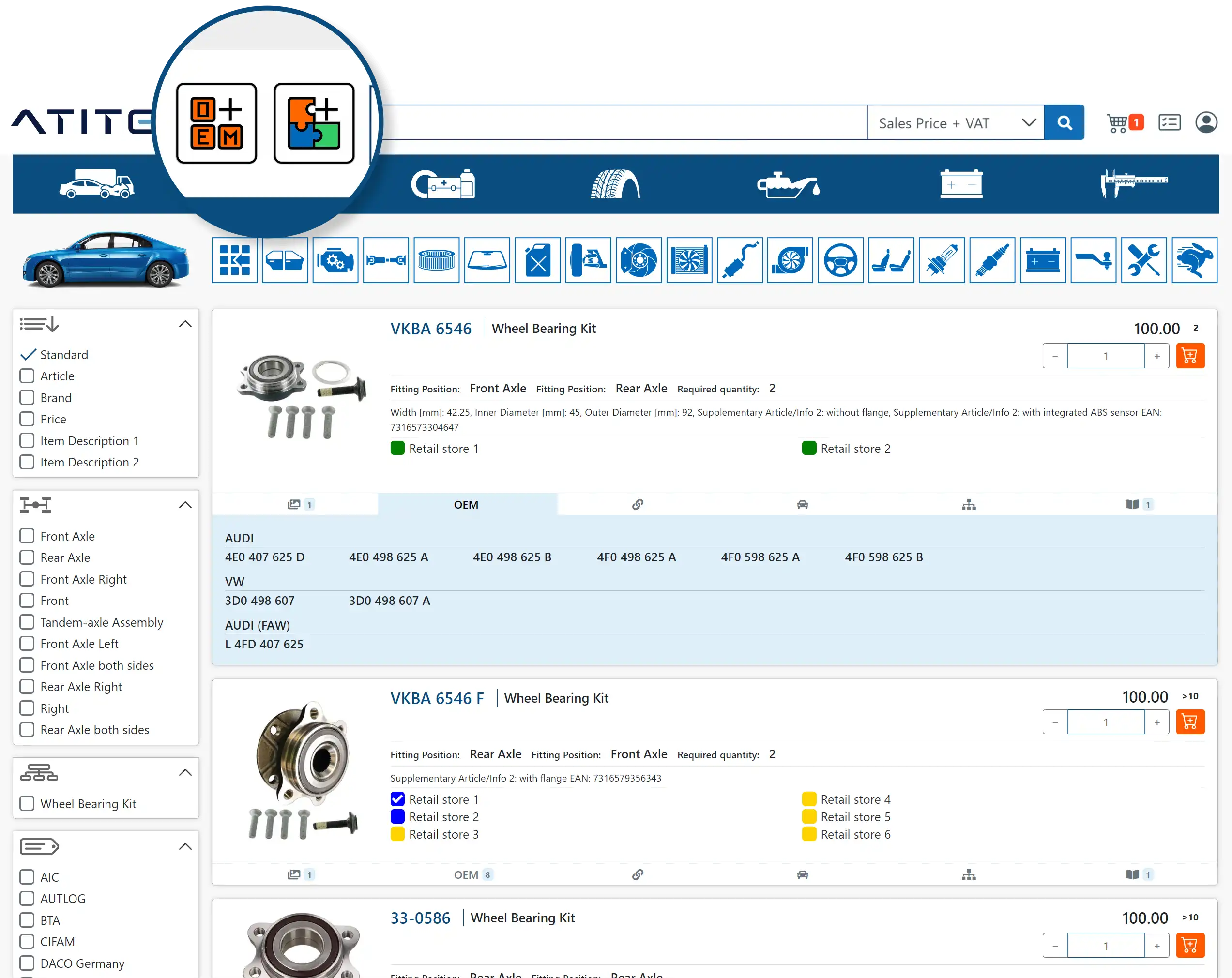Open the spark plug category icon

coord(992,260)
